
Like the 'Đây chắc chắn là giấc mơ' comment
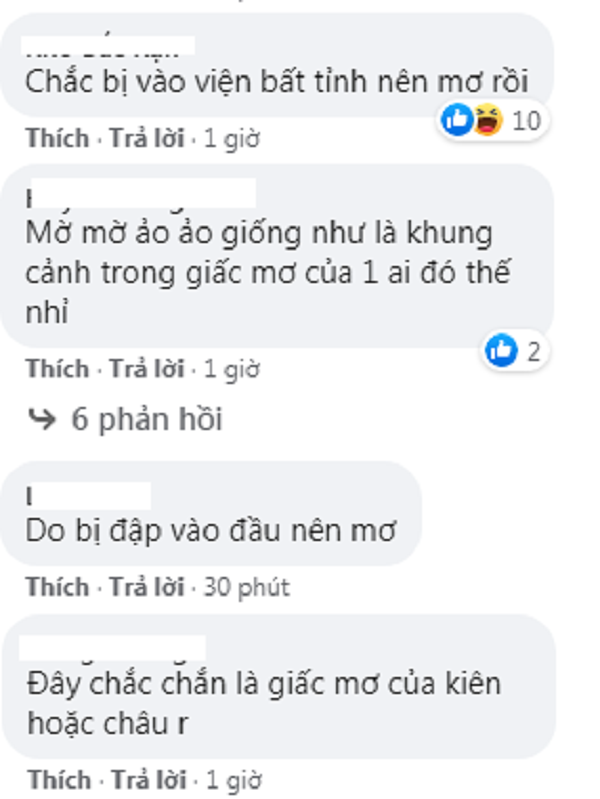click(59, 780)
